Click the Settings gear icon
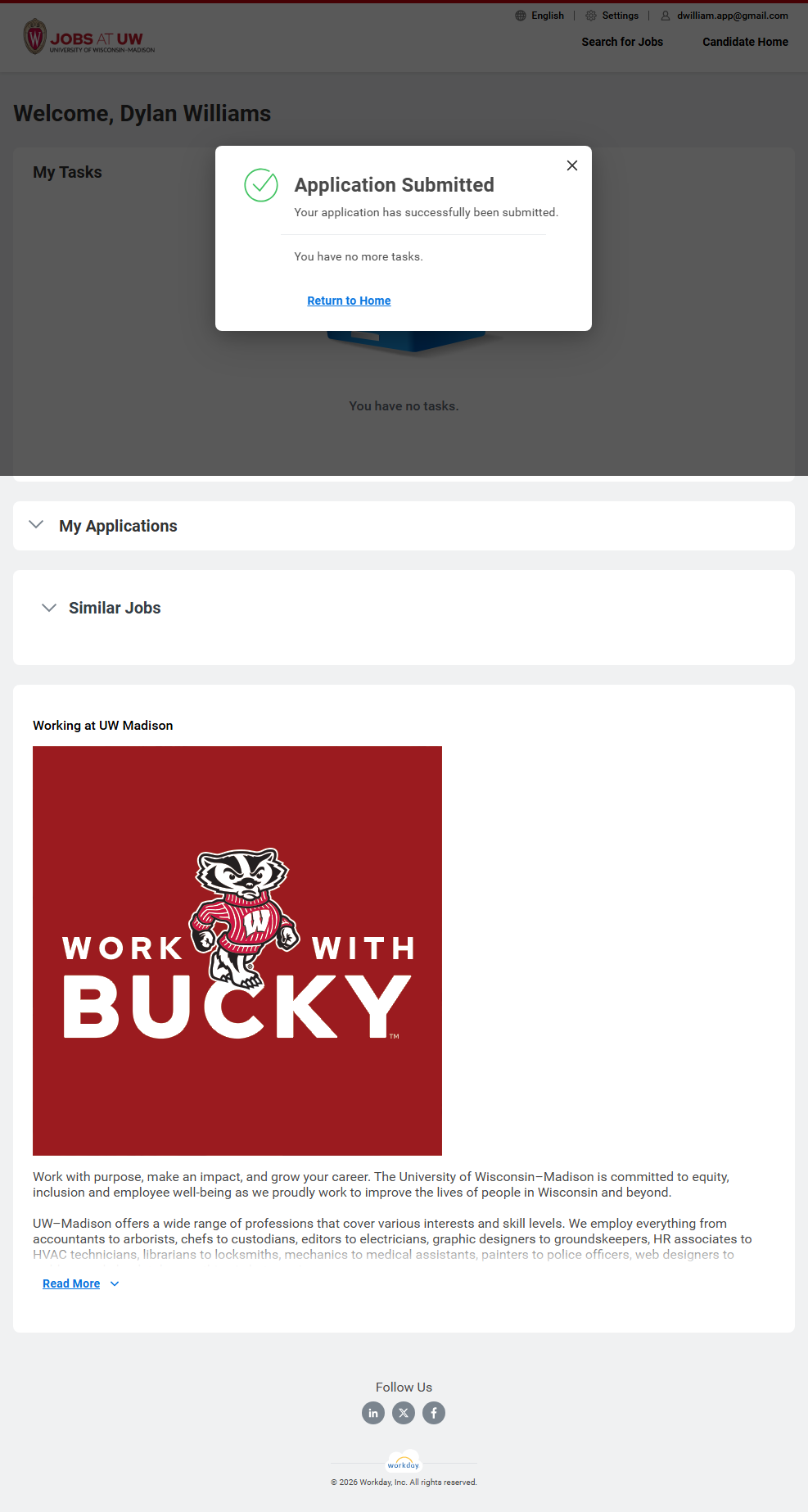Viewport: 808px width, 1512px height. (591, 16)
